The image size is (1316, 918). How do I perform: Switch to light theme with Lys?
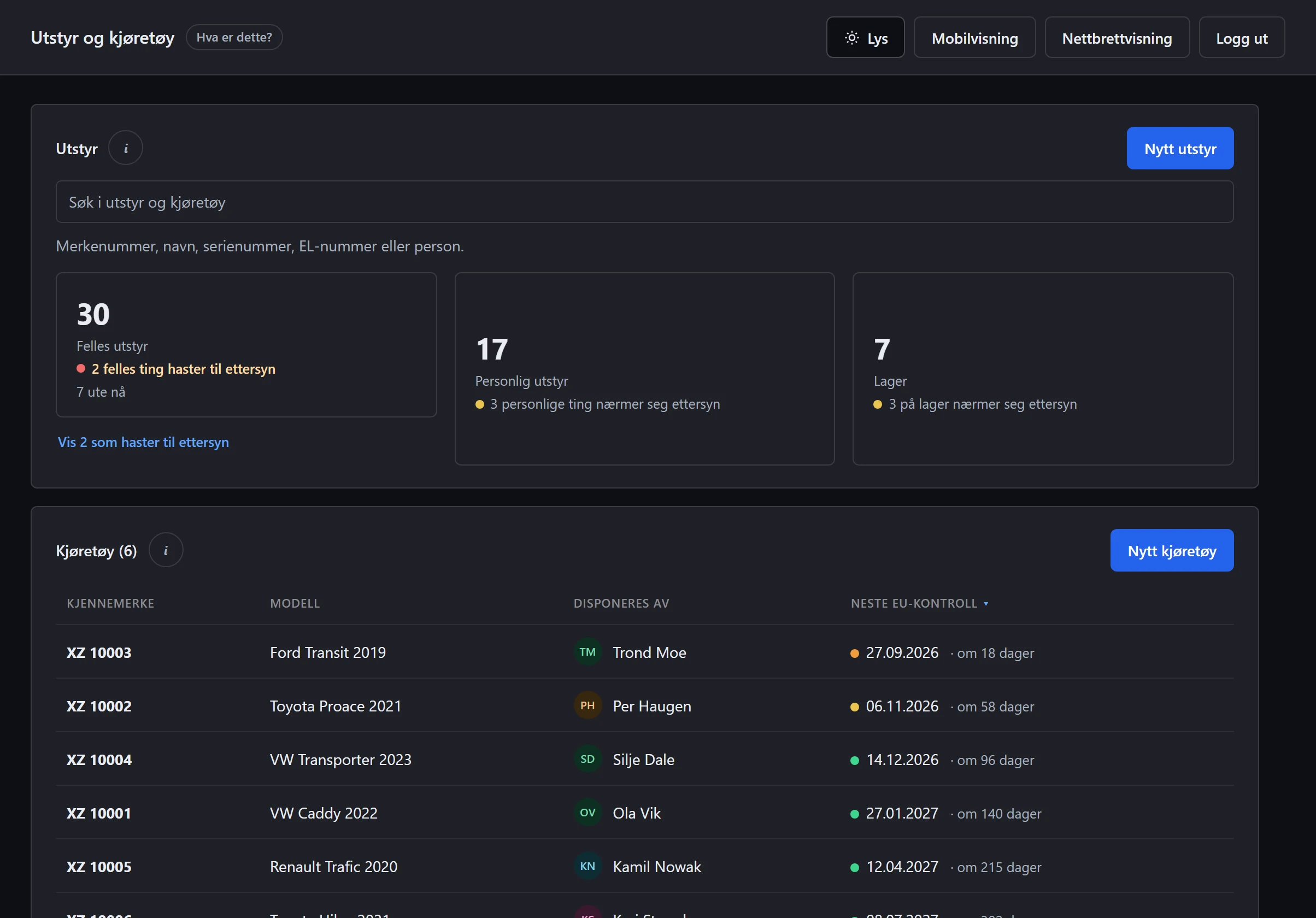click(x=866, y=38)
